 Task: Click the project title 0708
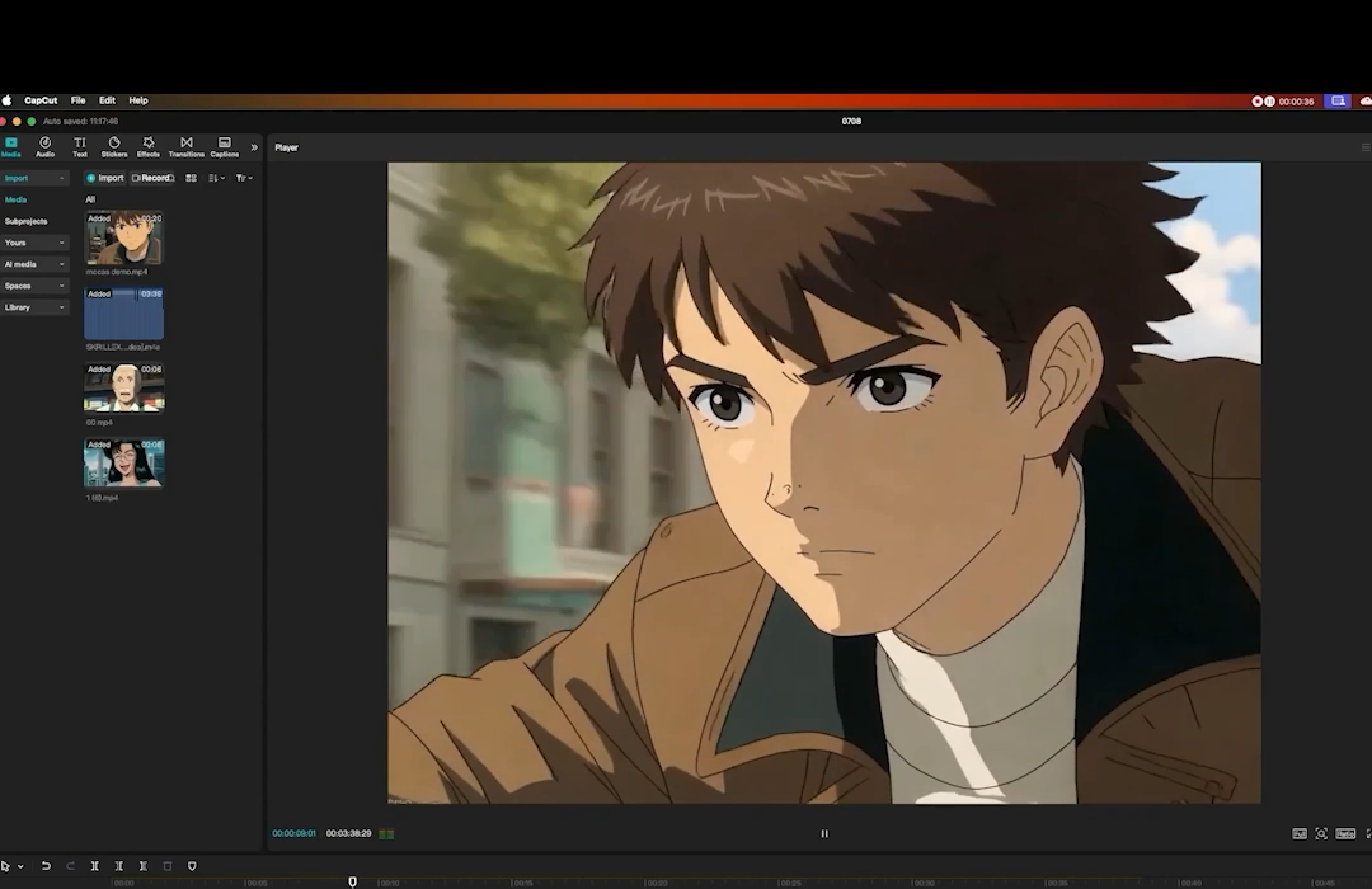851,121
